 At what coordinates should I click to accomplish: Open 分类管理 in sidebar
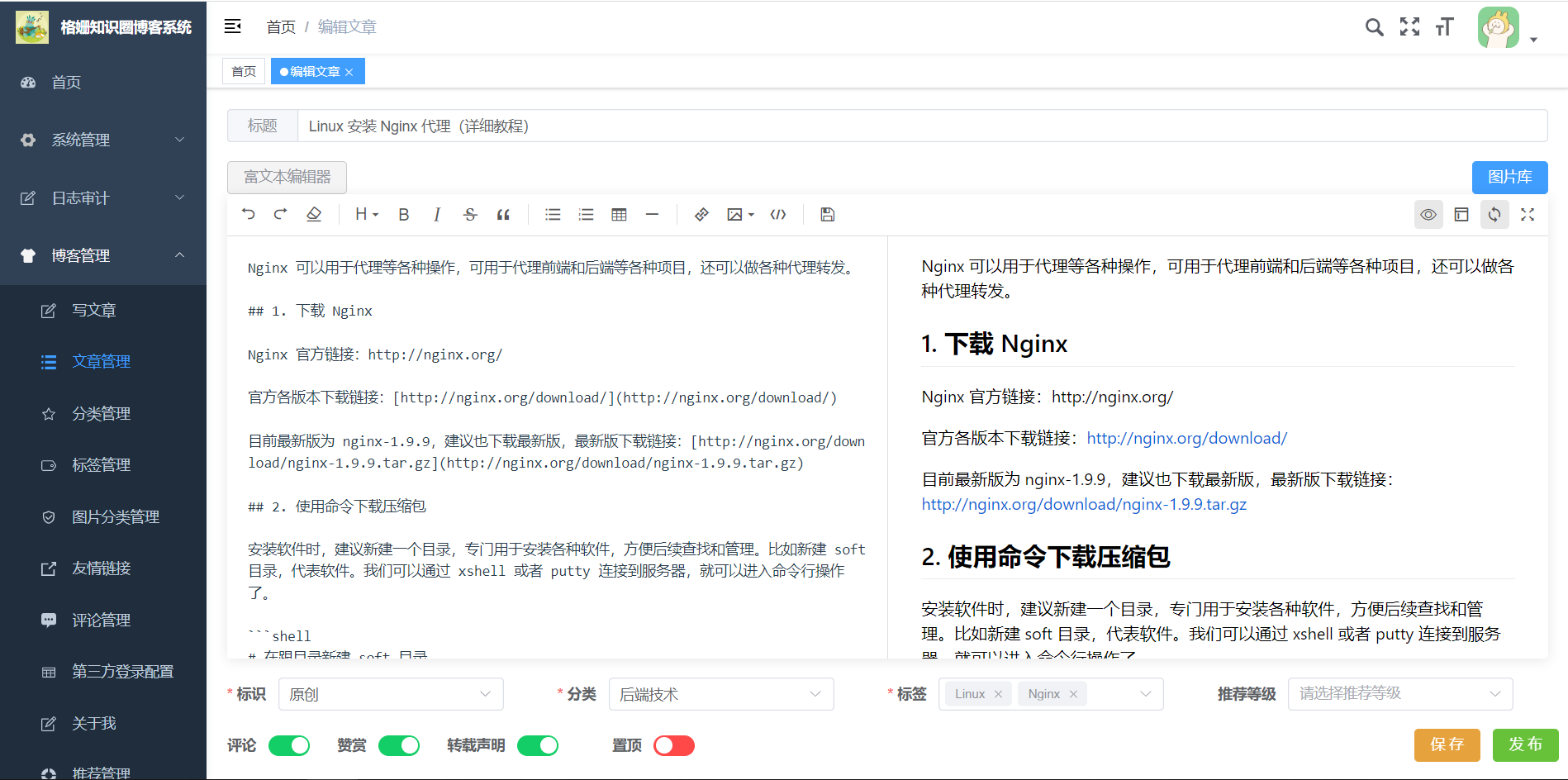click(x=103, y=414)
